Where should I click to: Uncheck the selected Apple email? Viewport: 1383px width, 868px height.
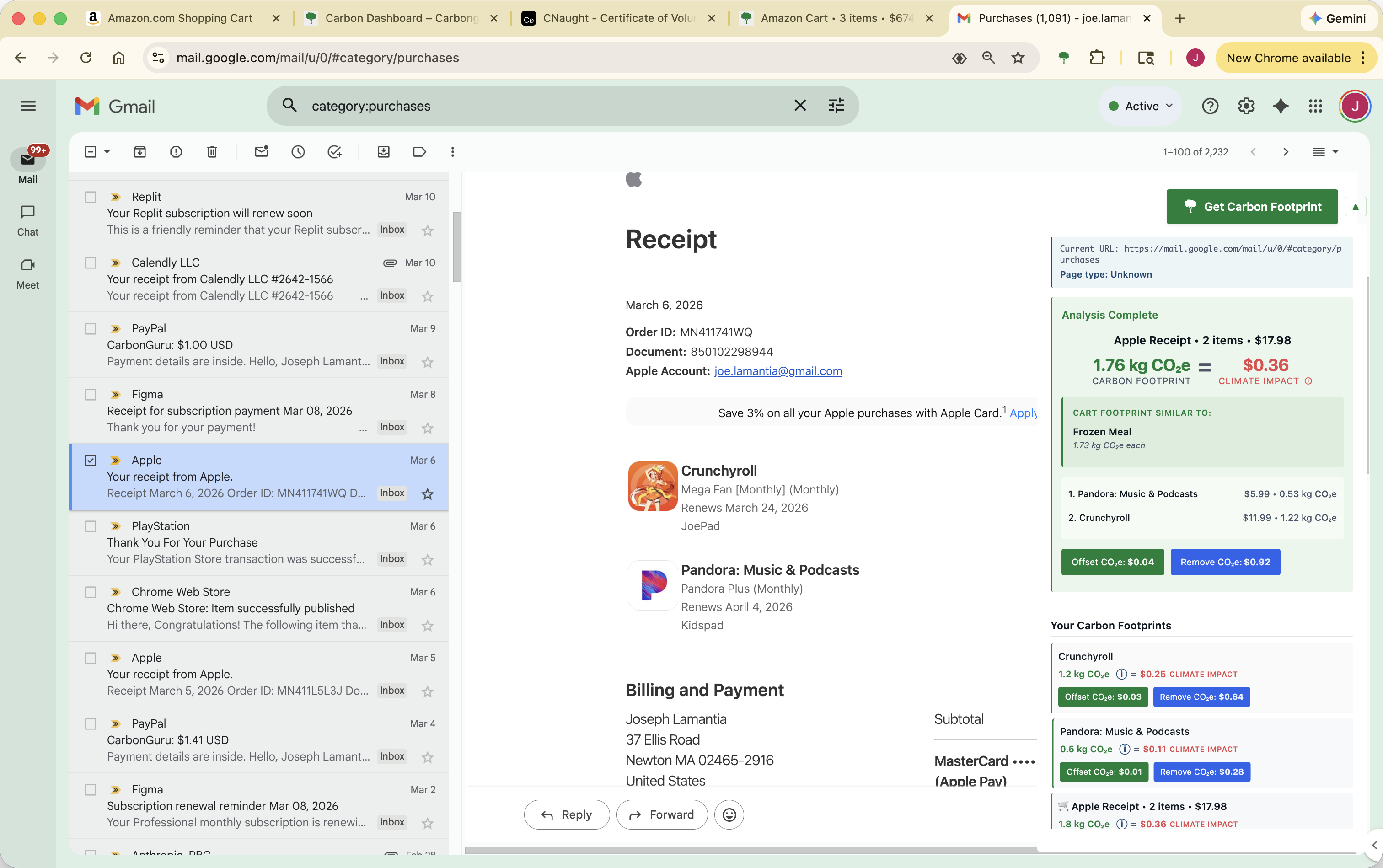click(90, 460)
